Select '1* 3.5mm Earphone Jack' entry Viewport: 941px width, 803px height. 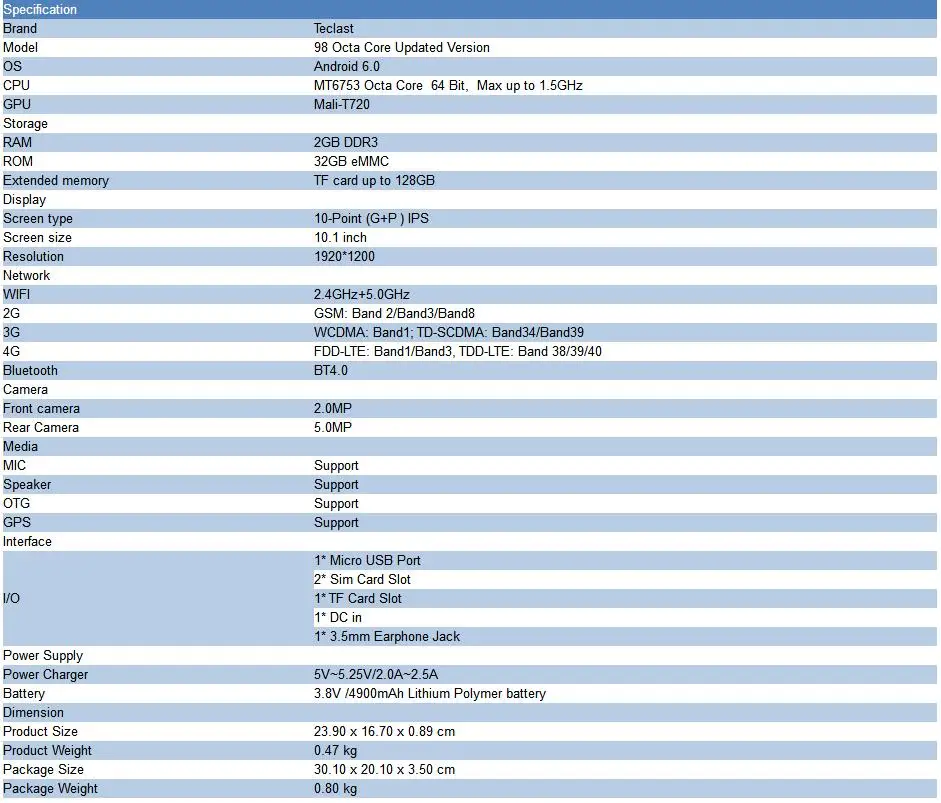(x=387, y=637)
